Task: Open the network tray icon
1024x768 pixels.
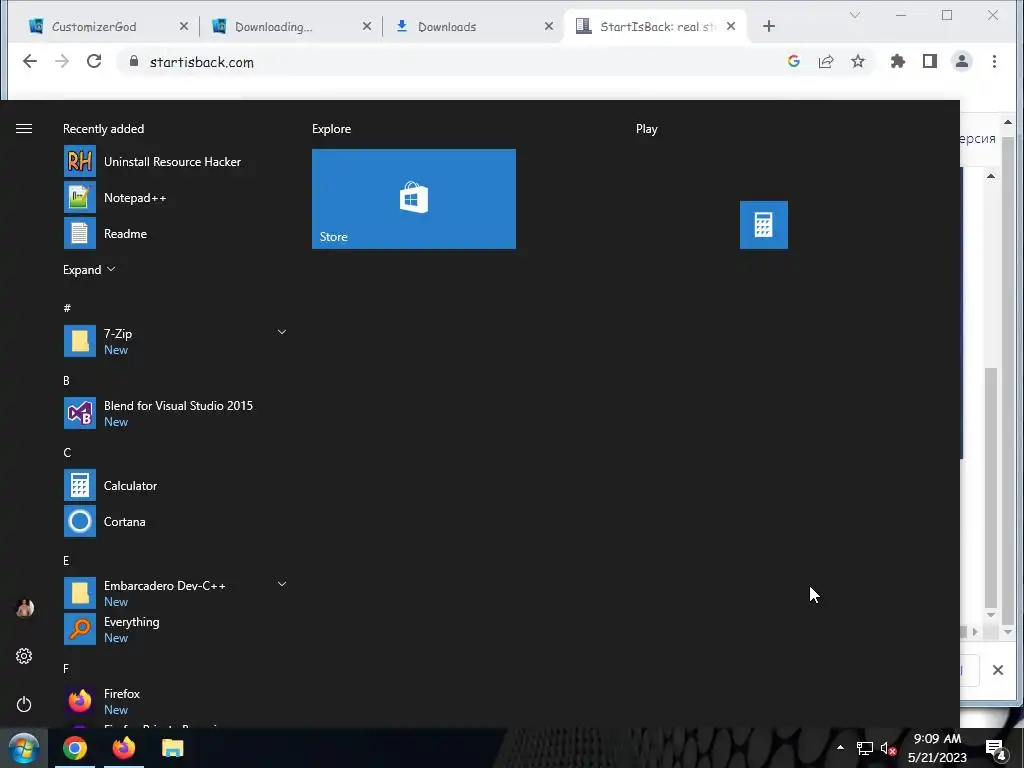Action: tap(864, 748)
